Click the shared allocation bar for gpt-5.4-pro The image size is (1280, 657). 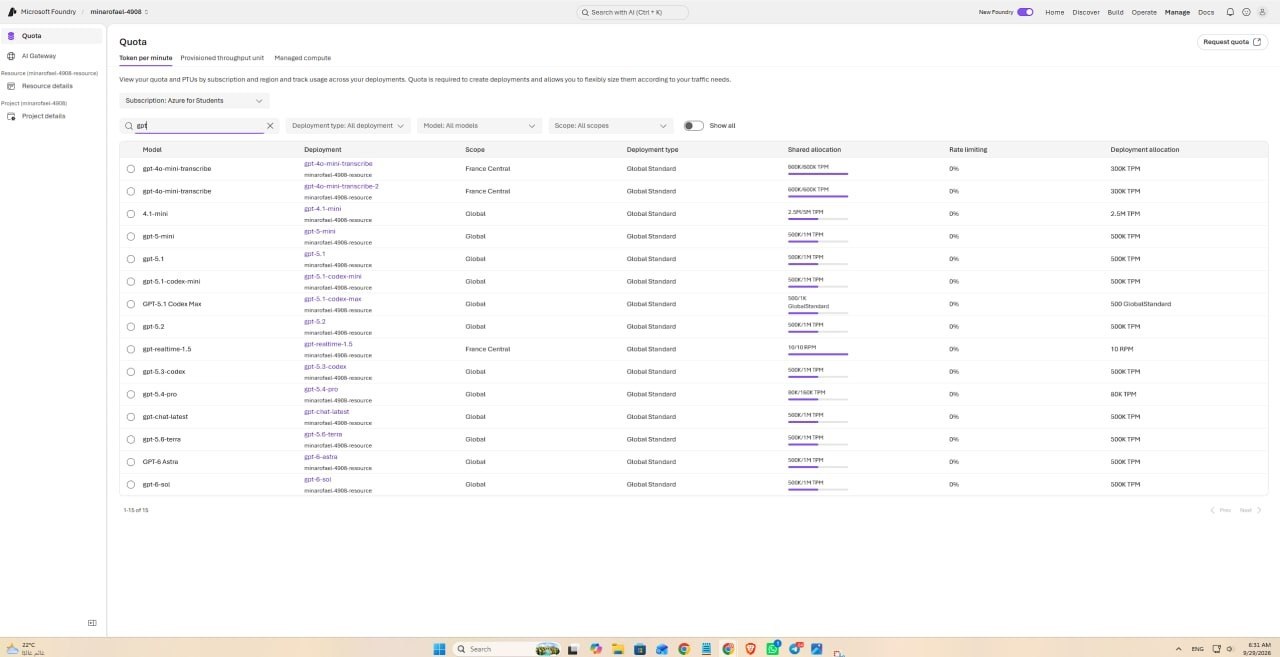coord(818,399)
